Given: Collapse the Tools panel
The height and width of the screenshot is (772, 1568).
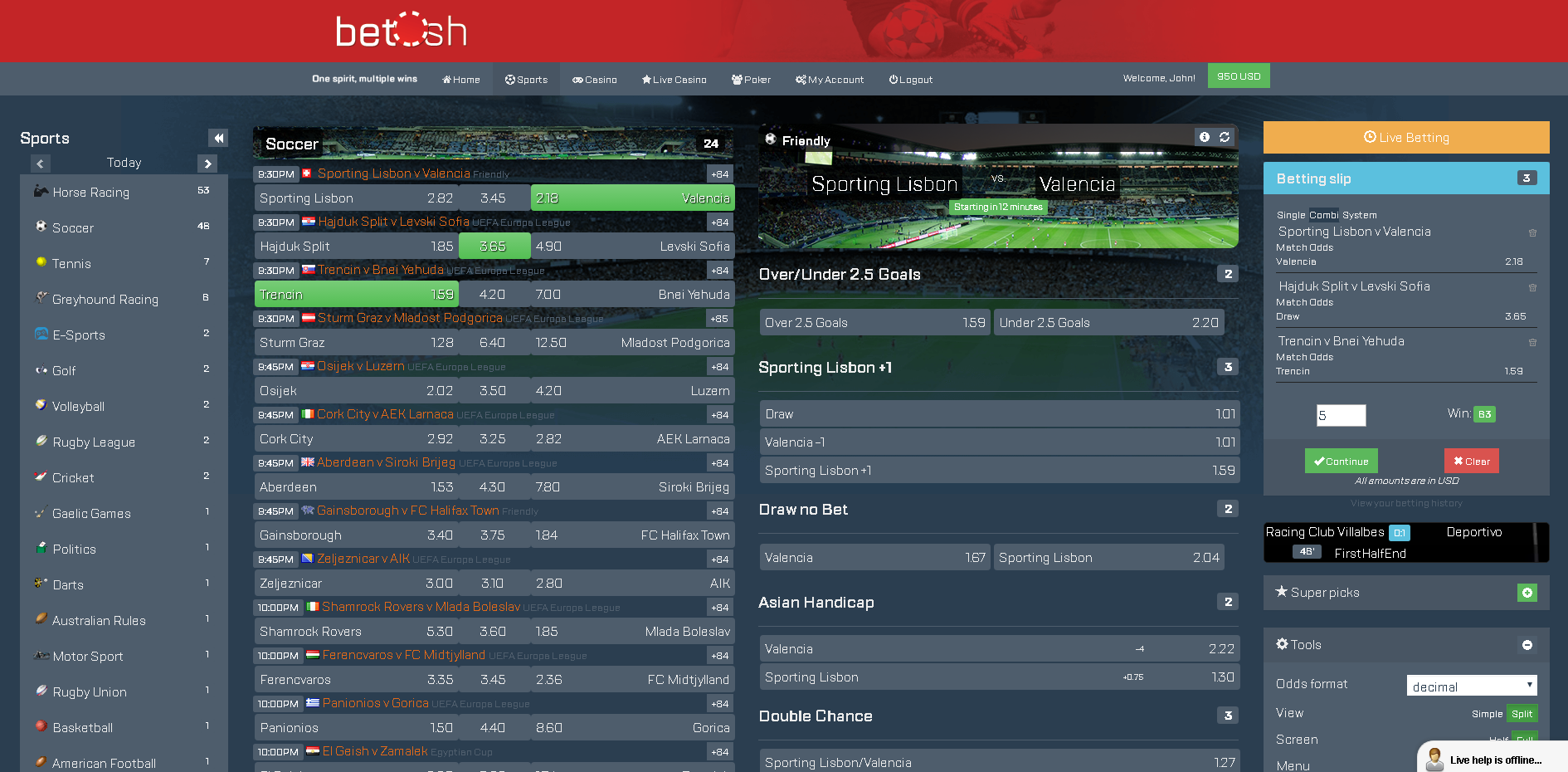Looking at the screenshot, I should [x=1527, y=645].
